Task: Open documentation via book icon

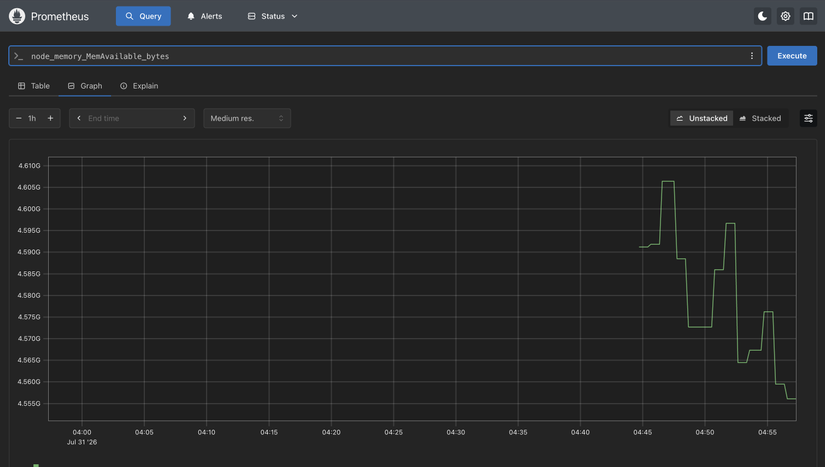Action: (x=808, y=16)
